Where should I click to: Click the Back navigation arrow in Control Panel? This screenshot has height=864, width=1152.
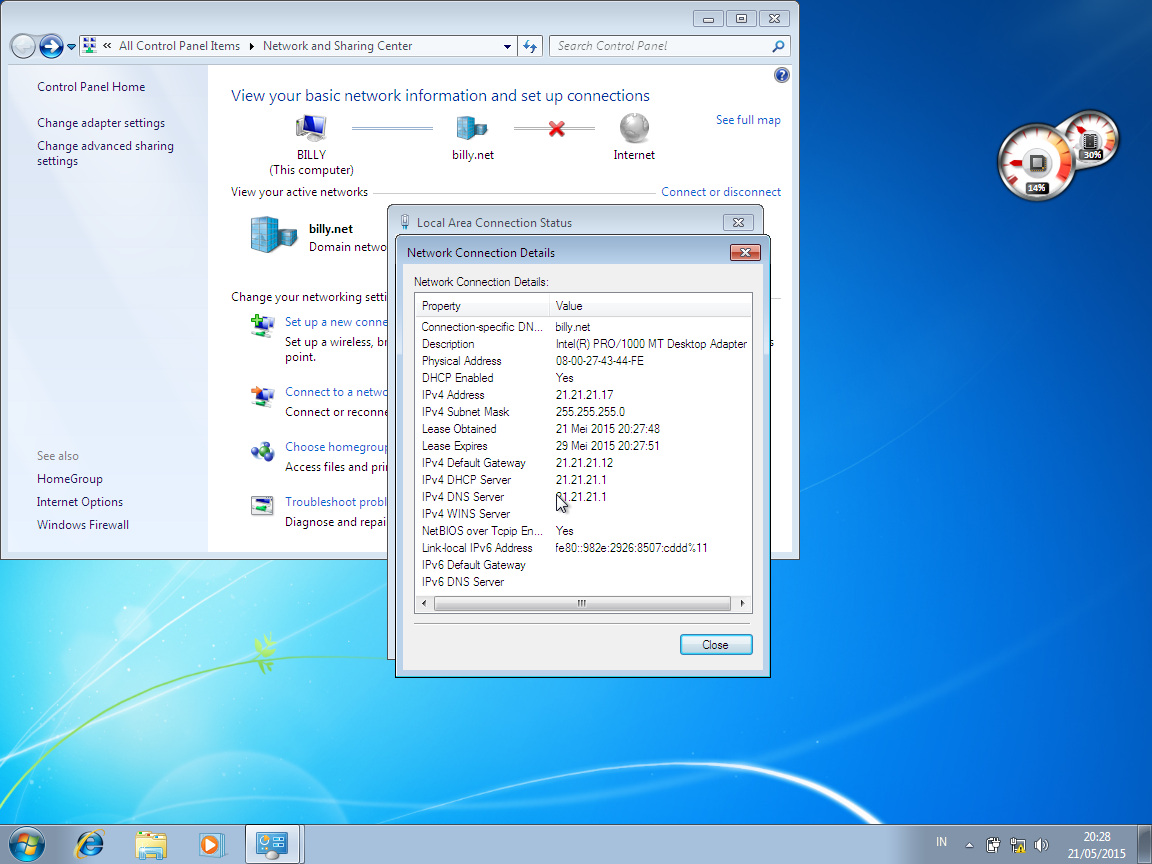pyautogui.click(x=23, y=46)
